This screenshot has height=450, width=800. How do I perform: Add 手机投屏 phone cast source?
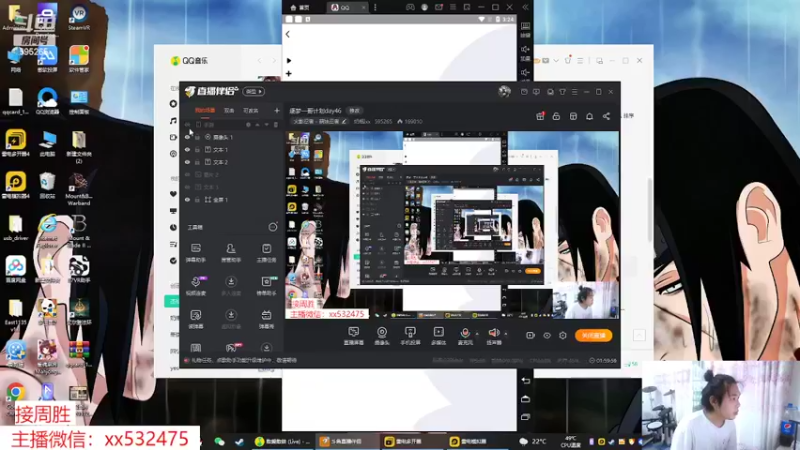(x=410, y=336)
